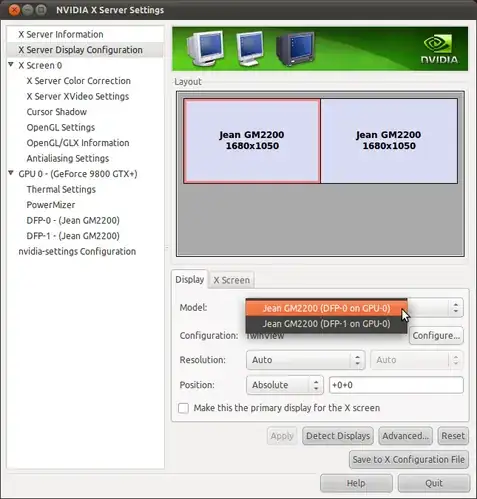Select left Jean GM2200 display in layout
Image resolution: width=477 pixels, height=499 pixels.
point(252,141)
